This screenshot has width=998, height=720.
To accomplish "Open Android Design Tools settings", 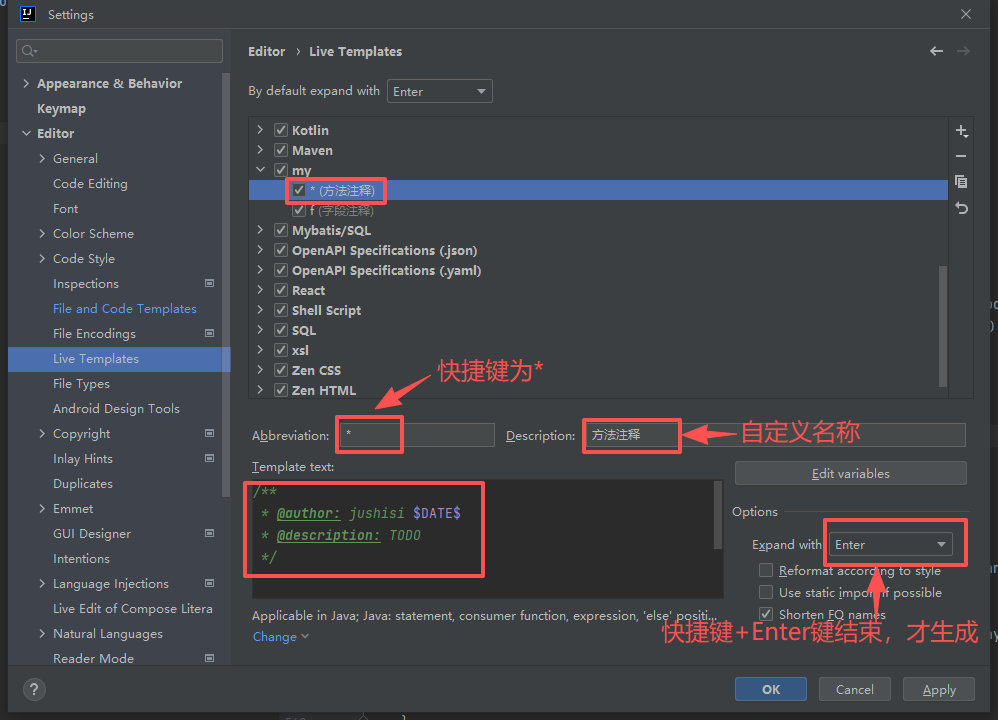I will [x=116, y=408].
